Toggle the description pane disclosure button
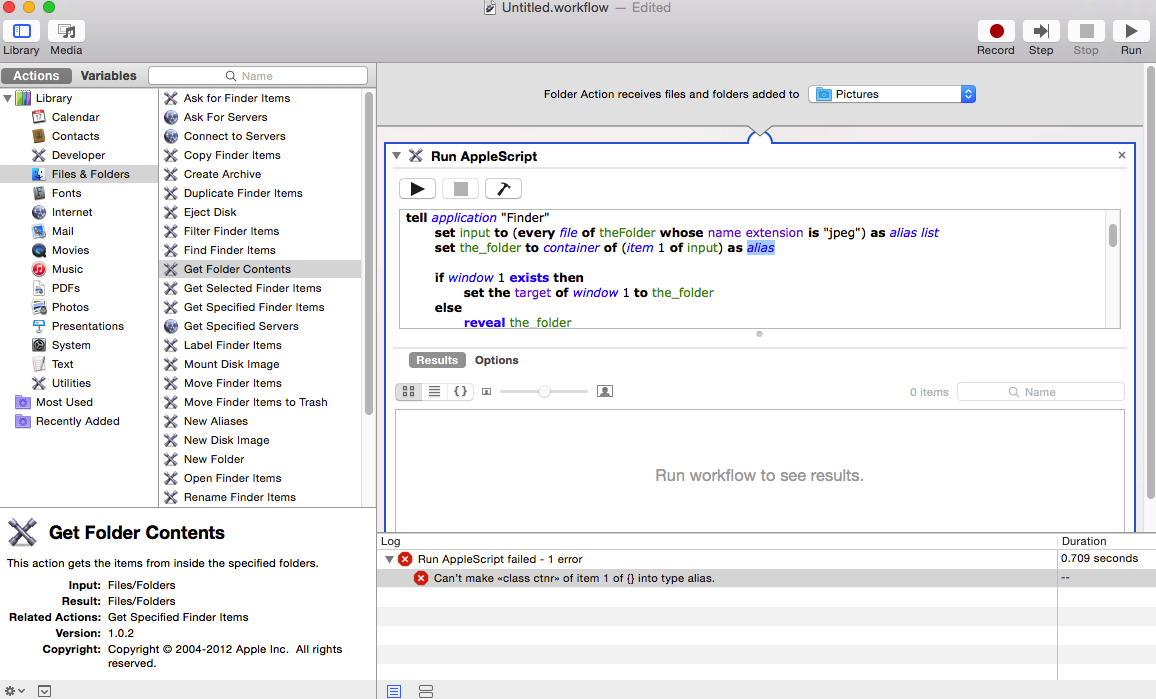 click(45, 691)
